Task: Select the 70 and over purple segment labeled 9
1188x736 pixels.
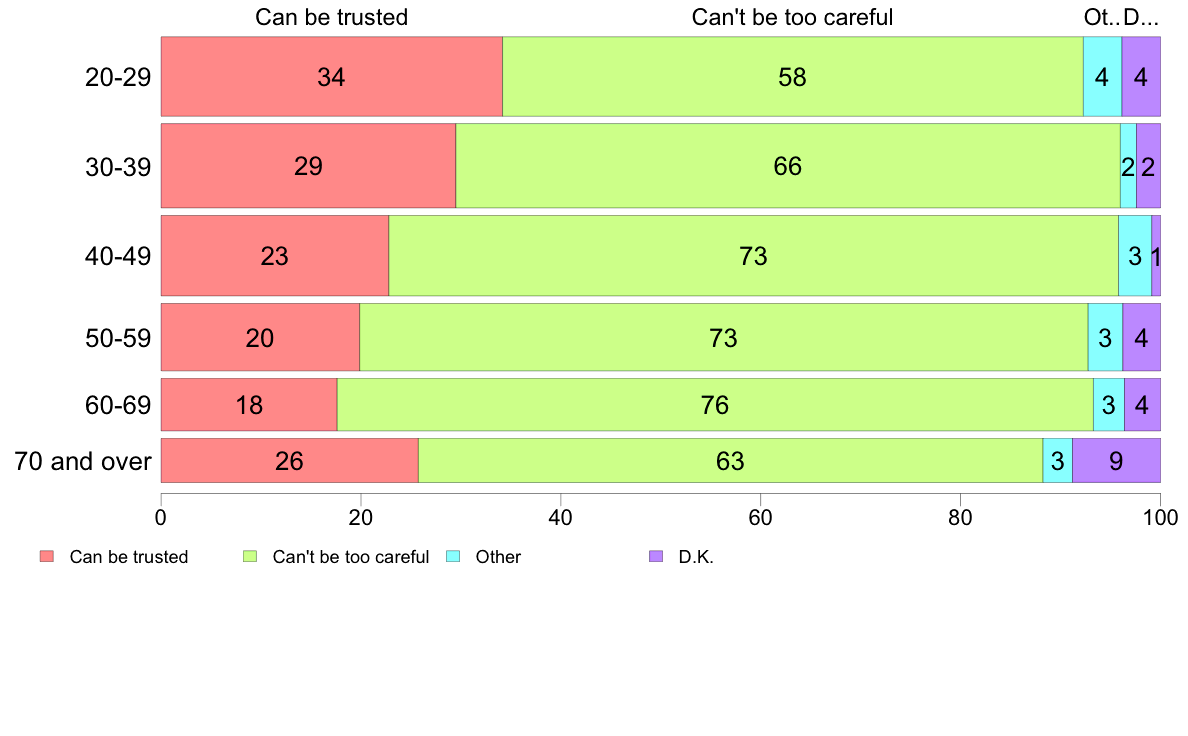Action: 1116,461
